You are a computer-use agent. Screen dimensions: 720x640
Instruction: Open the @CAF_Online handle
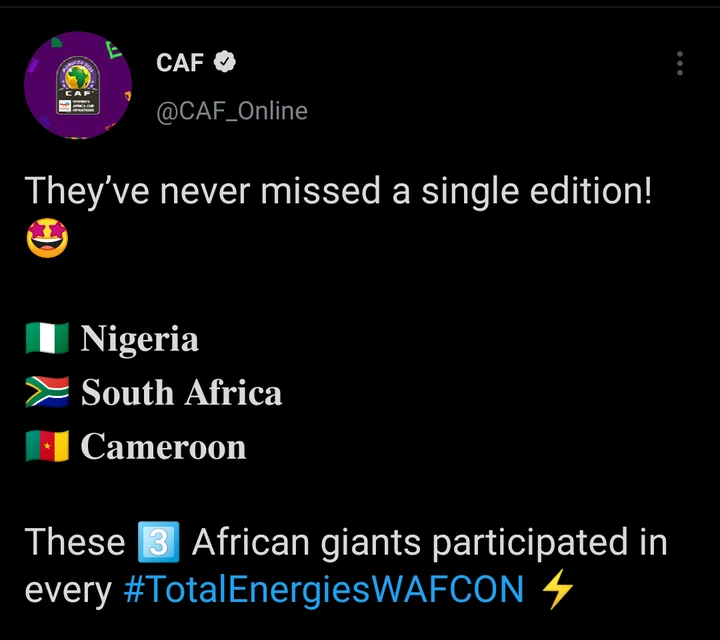point(232,111)
